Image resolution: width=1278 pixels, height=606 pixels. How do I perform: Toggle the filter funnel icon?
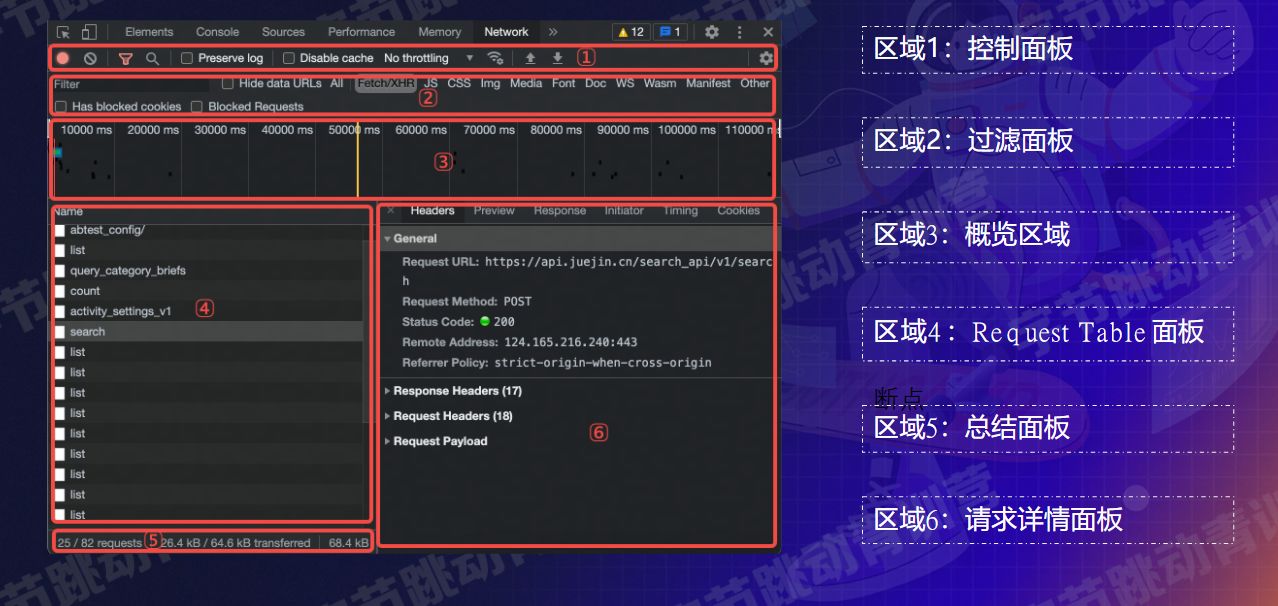point(125,59)
